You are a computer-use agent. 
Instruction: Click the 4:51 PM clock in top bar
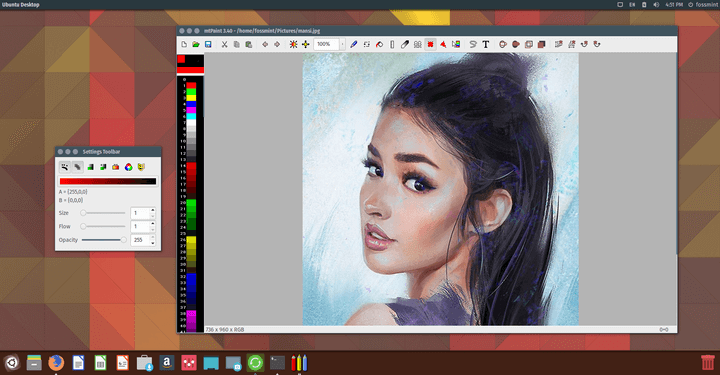pyautogui.click(x=674, y=5)
